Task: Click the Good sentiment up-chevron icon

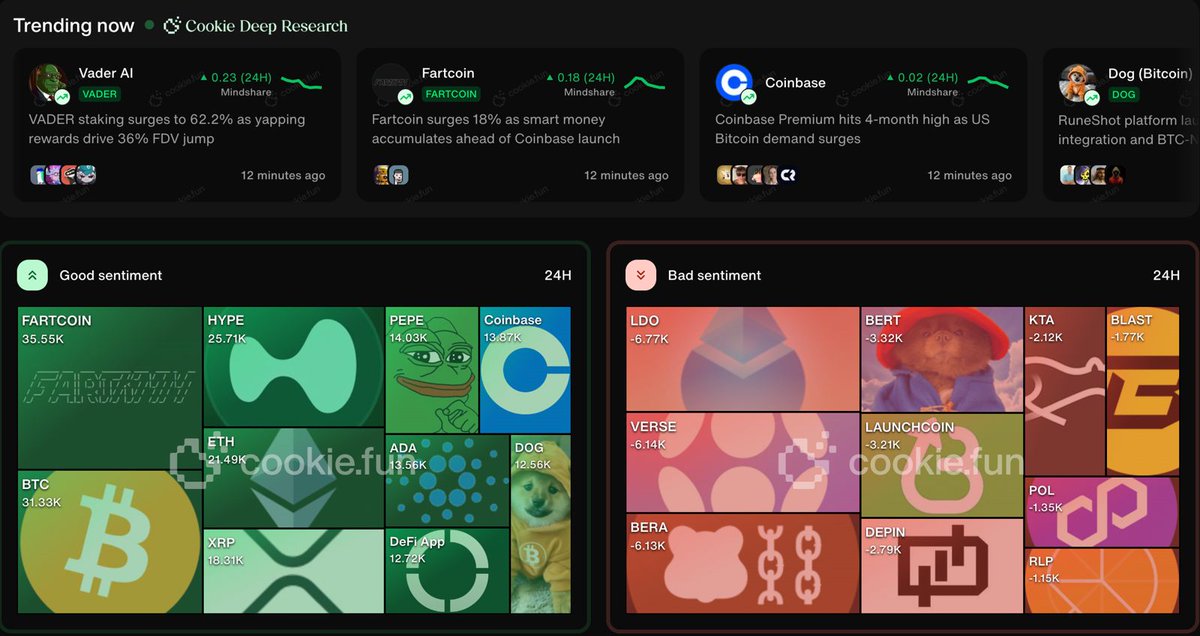Action: [x=32, y=275]
